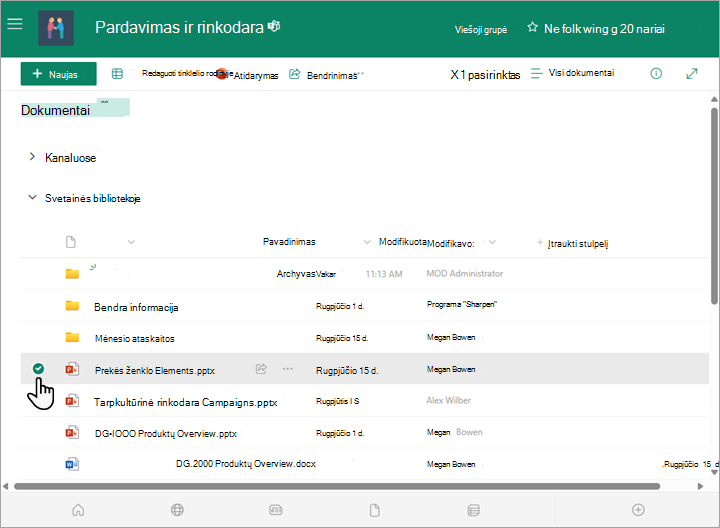Image resolution: width=720 pixels, height=528 pixels.
Task: Open the lists icon in bottom bar
Action: click(x=473, y=510)
